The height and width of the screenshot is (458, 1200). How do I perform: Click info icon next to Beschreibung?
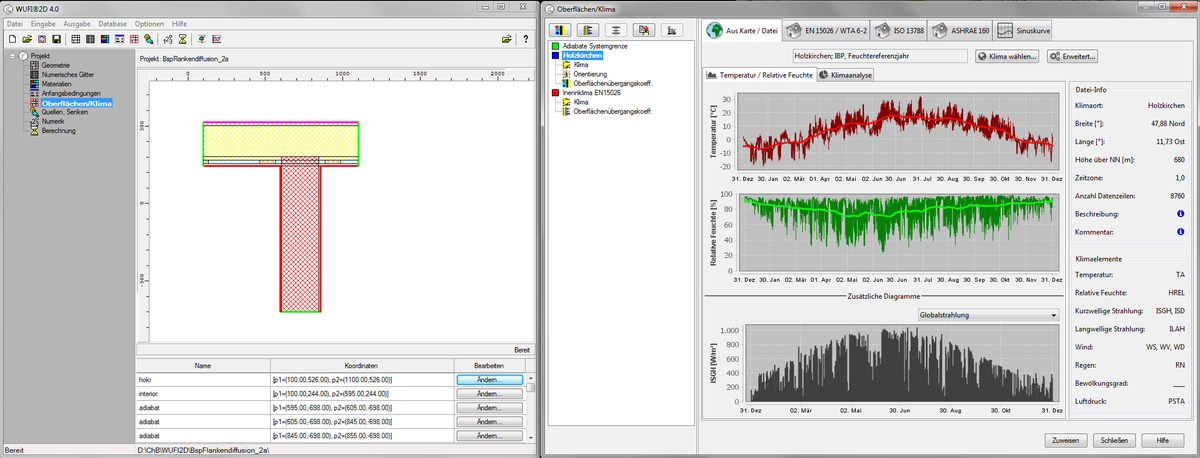(1181, 214)
